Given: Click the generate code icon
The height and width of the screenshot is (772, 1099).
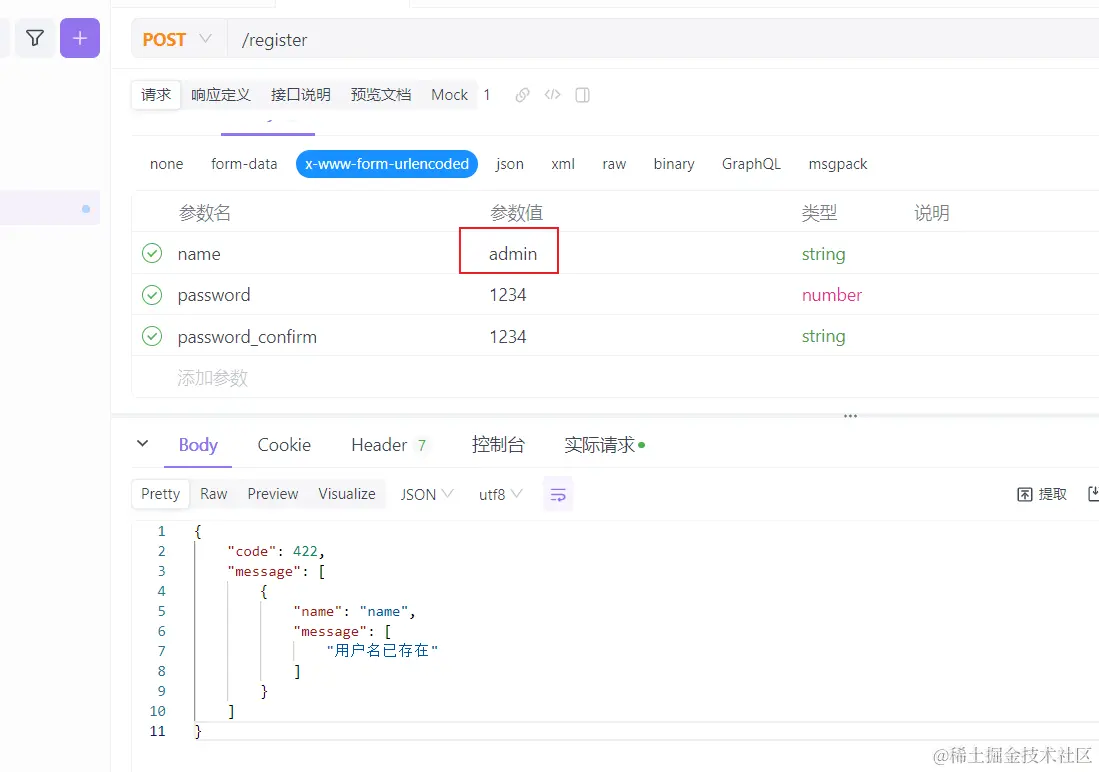Looking at the screenshot, I should coord(552,95).
